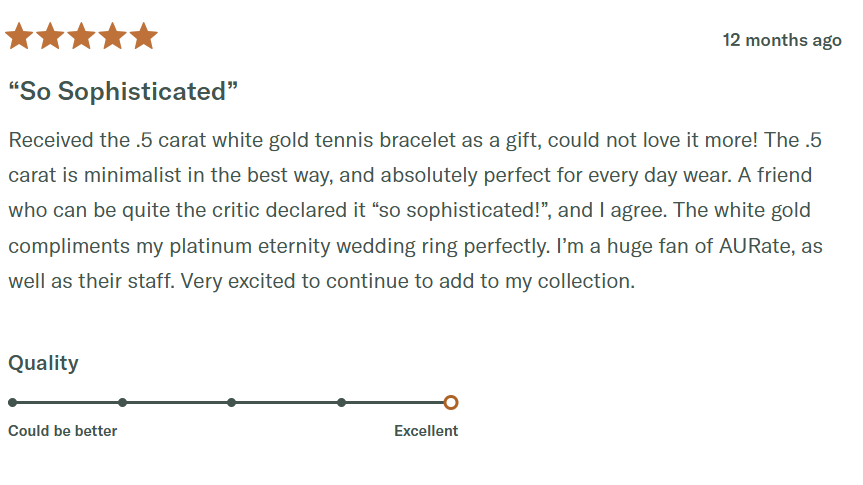Screen dimensions: 863x485
Task: Select the middle dot on the Quality scale
Action: click(231, 403)
